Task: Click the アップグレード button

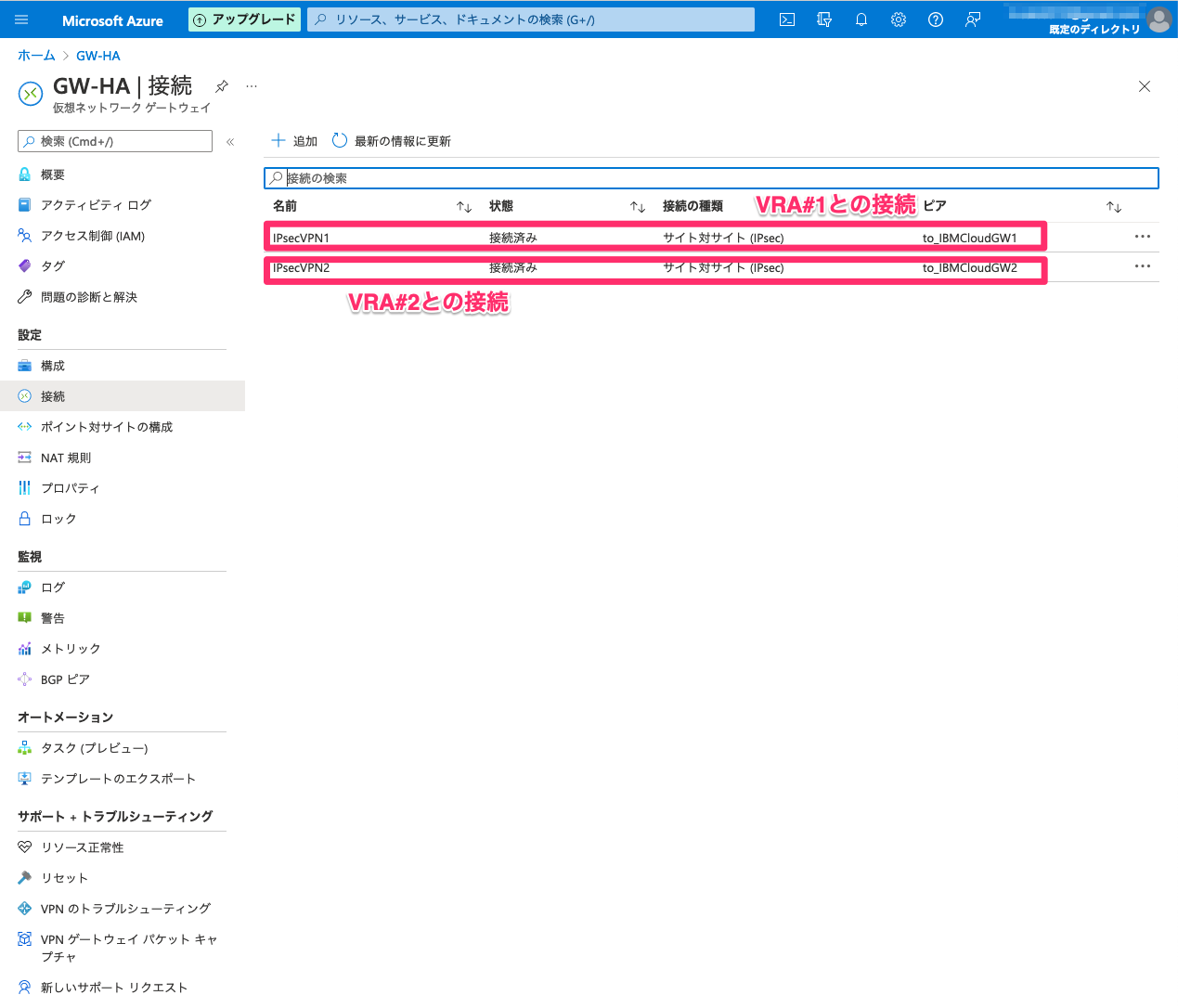Action: point(244,19)
